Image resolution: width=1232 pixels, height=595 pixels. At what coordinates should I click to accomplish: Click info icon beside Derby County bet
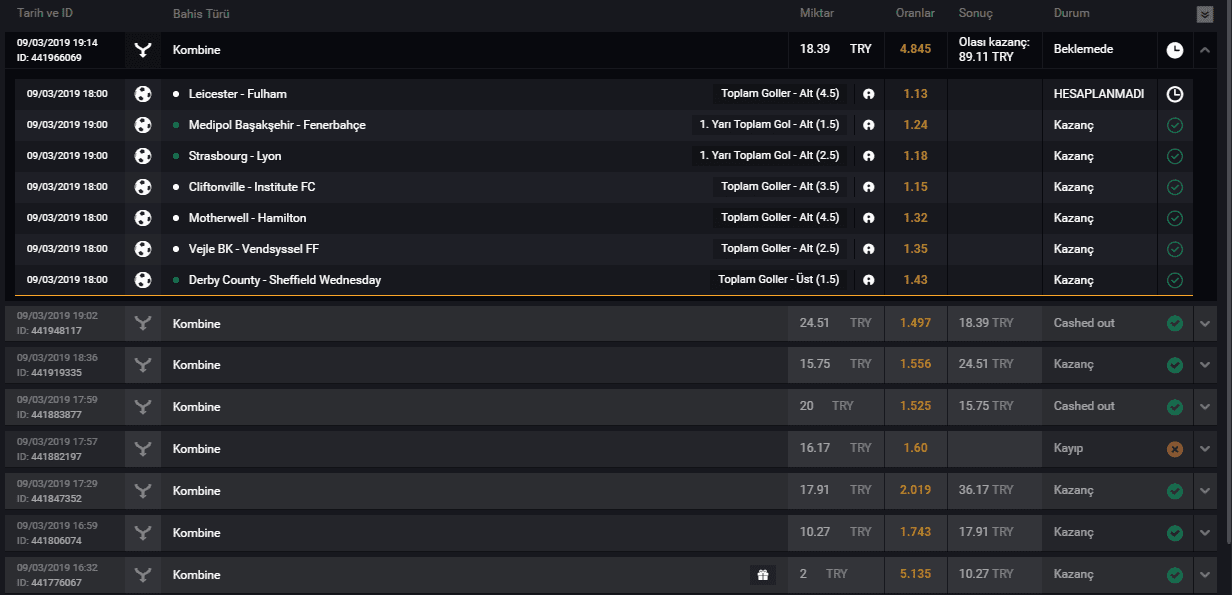click(x=869, y=280)
